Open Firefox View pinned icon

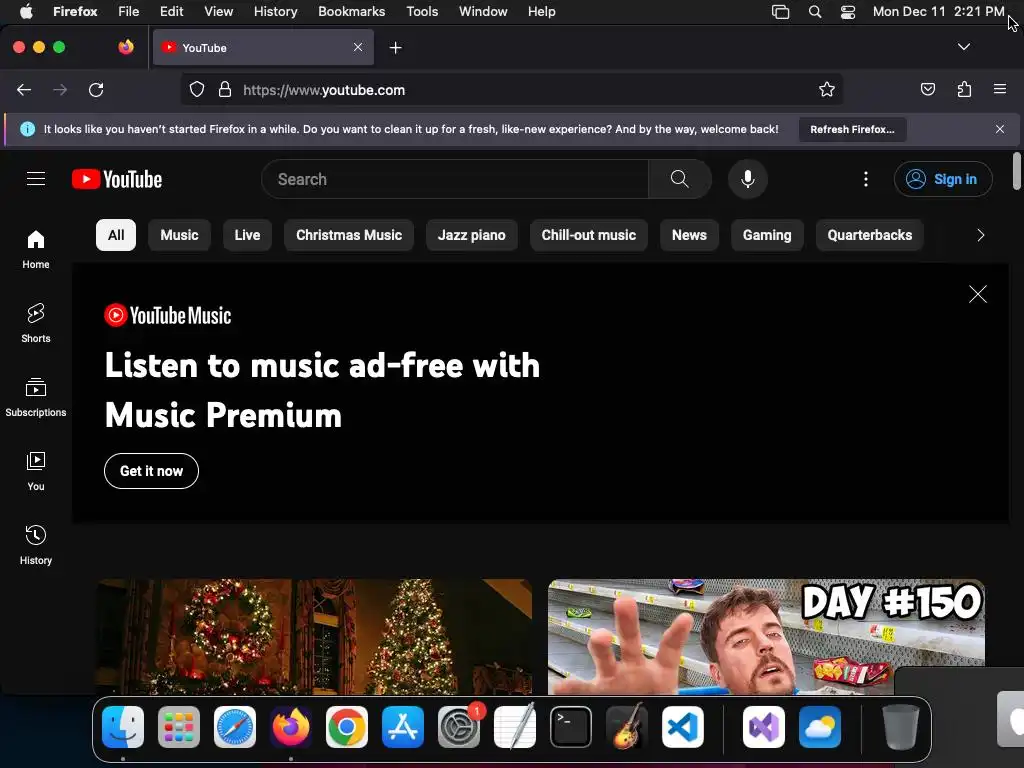click(x=126, y=47)
